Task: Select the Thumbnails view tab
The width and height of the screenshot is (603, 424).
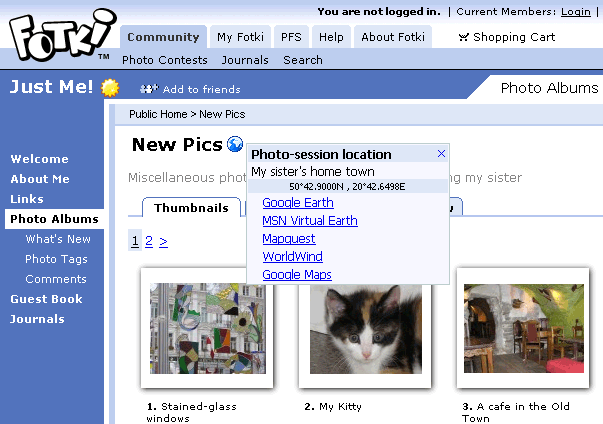Action: coord(191,208)
